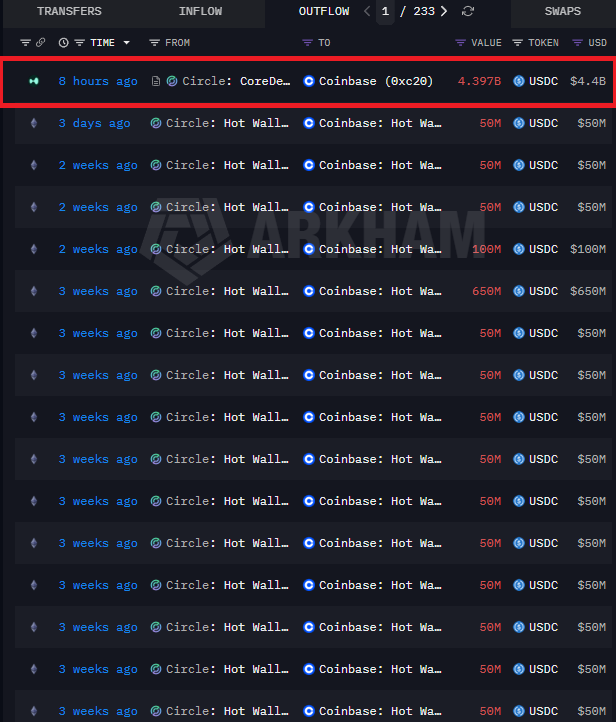The width and height of the screenshot is (616, 722).
Task: Click USDC coin icon in the 4.397B row
Action: 519,81
